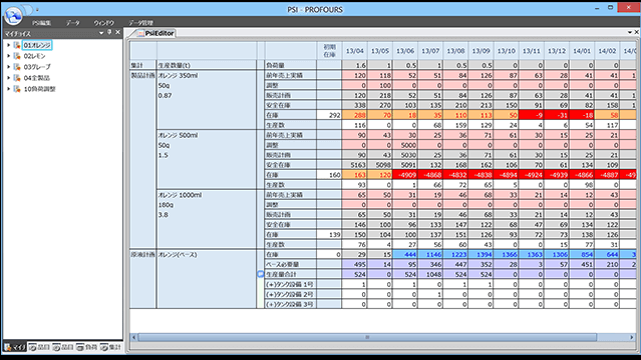Select the オレンジ 500ml product cell
This screenshot has width=641, height=360.
(x=206, y=160)
